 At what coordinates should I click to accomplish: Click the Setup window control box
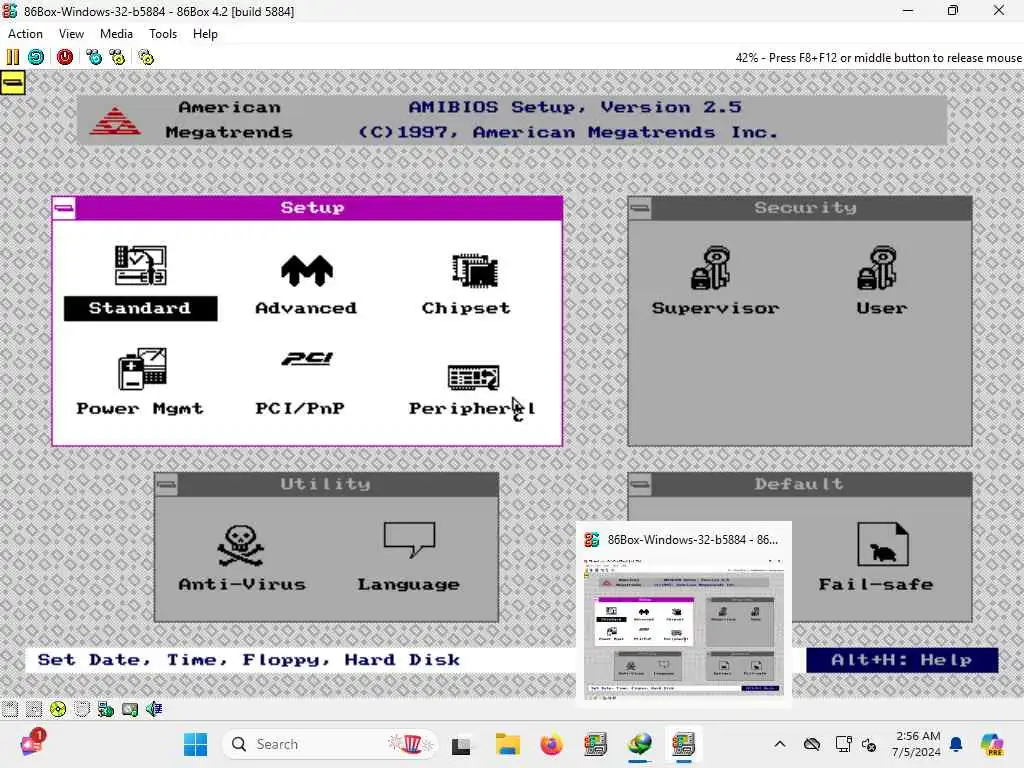point(64,208)
